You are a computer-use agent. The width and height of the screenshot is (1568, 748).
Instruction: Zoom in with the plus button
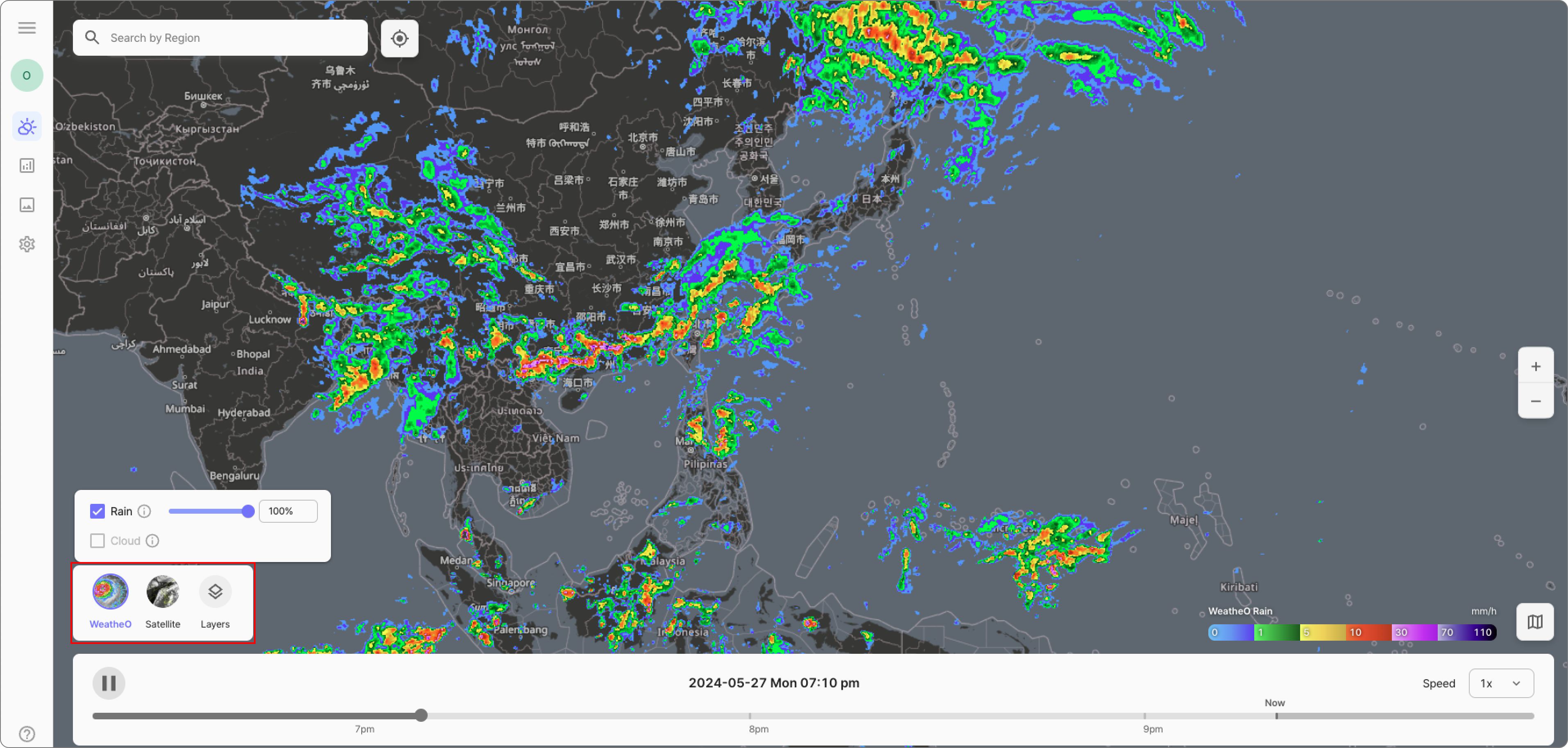coord(1535,366)
